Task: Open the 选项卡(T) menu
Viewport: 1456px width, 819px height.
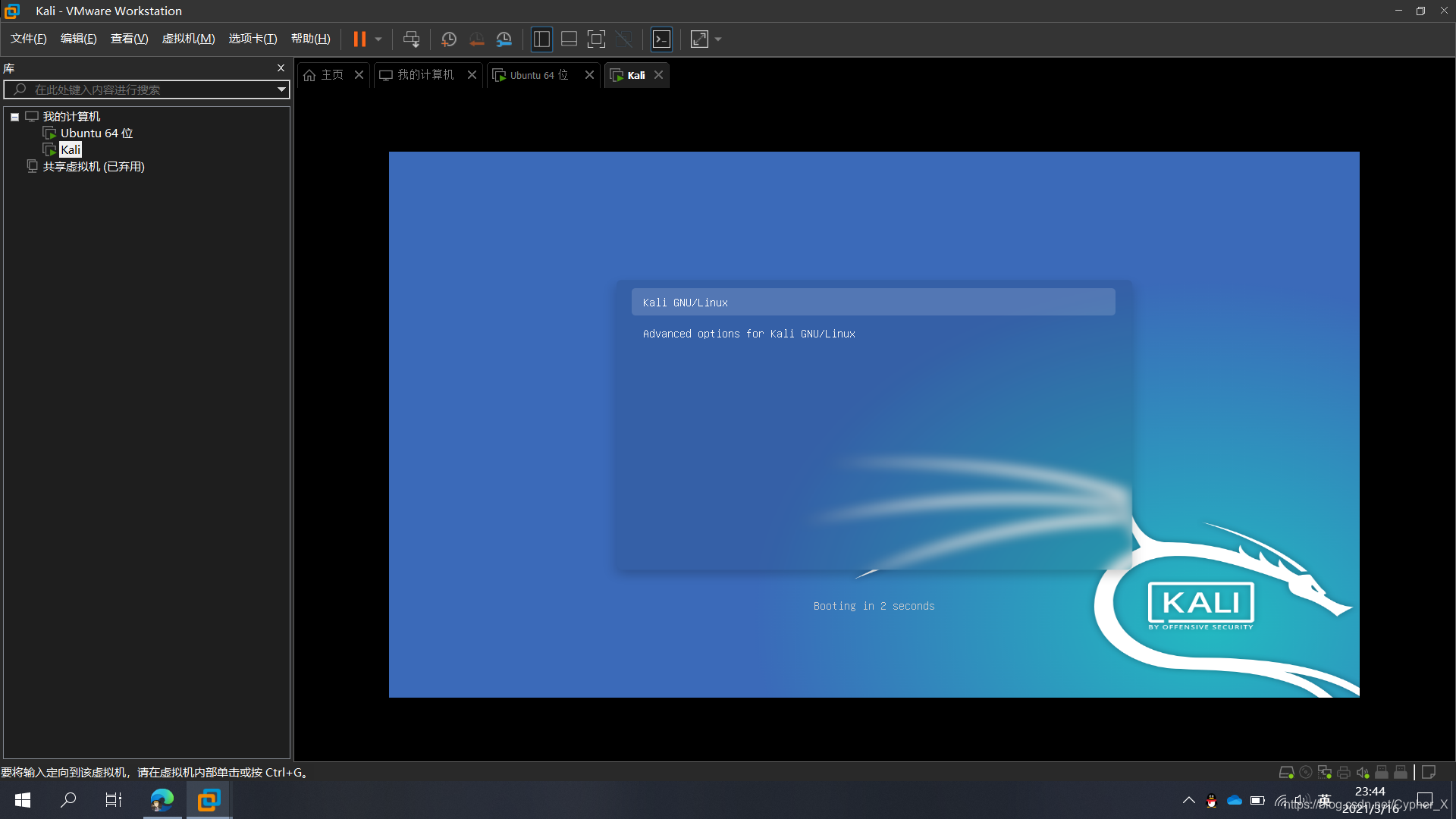Action: 253,39
